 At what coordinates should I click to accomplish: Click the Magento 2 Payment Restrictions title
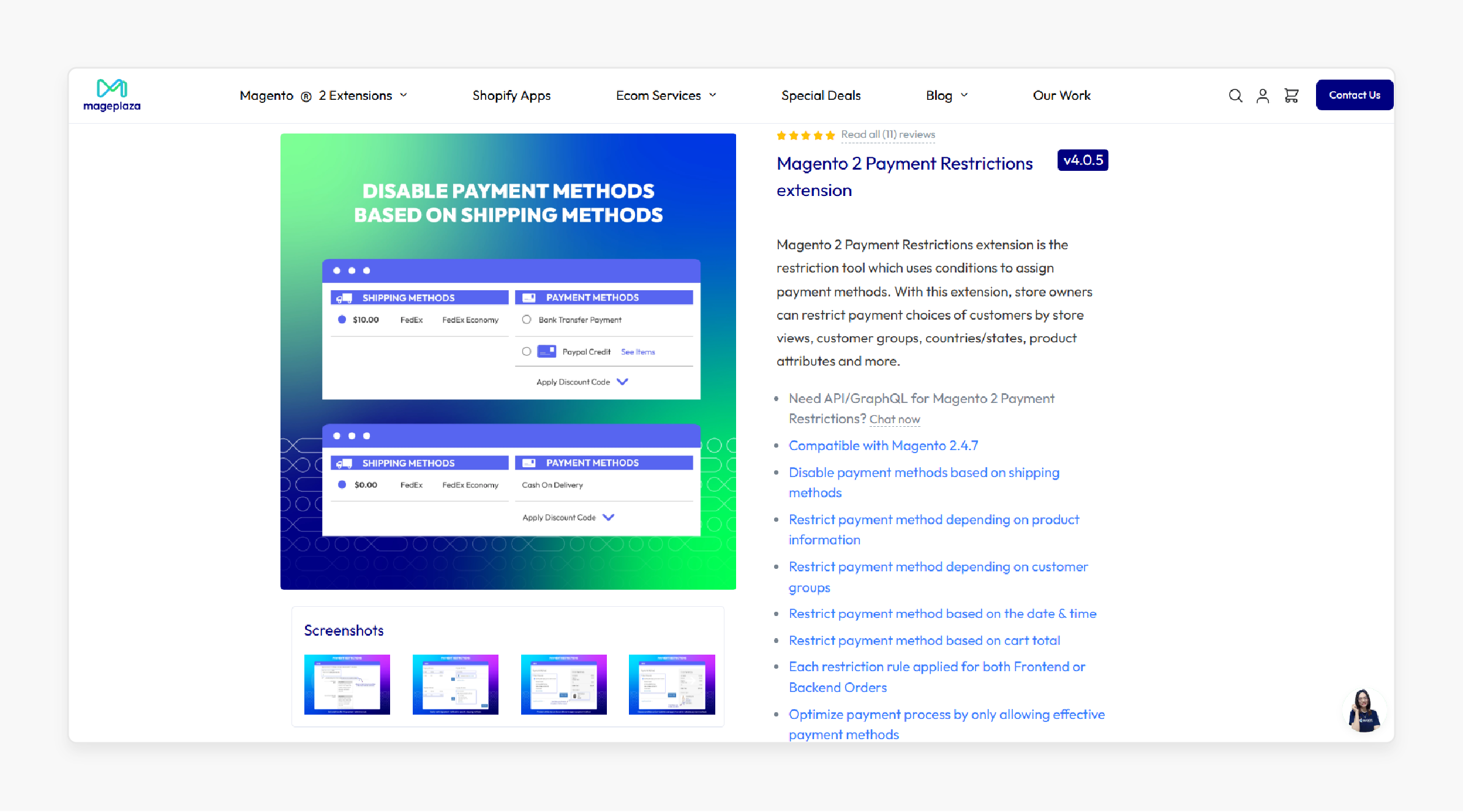pyautogui.click(x=905, y=177)
